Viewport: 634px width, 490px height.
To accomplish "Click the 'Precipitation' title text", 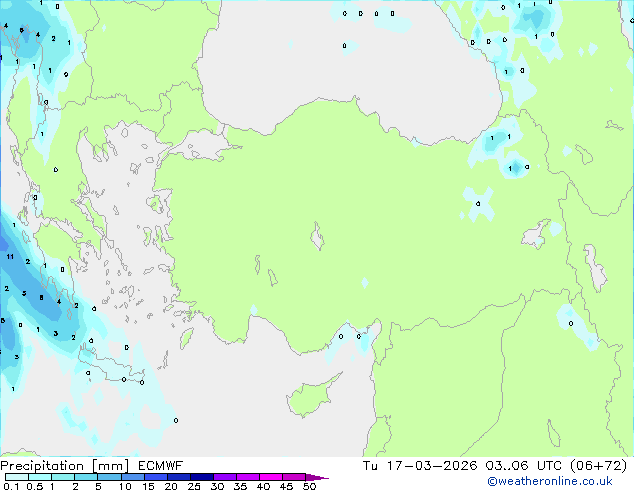I will point(42,466).
